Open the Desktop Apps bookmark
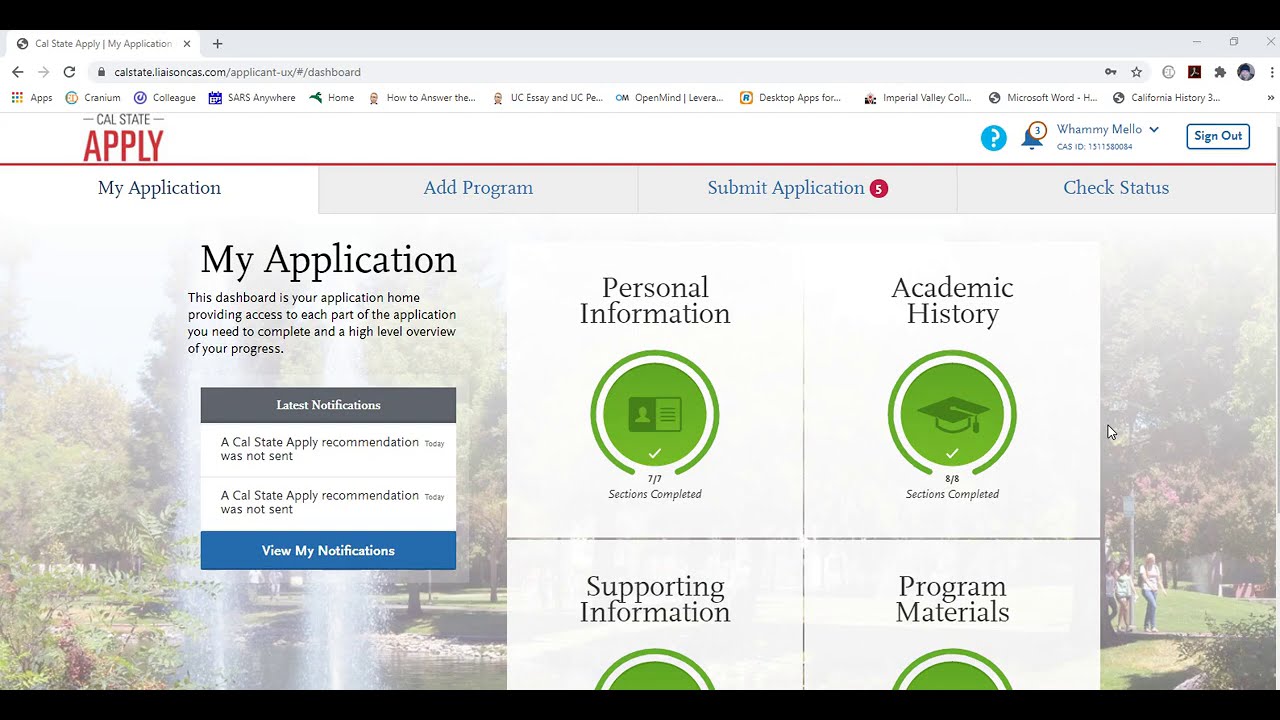 click(x=791, y=98)
